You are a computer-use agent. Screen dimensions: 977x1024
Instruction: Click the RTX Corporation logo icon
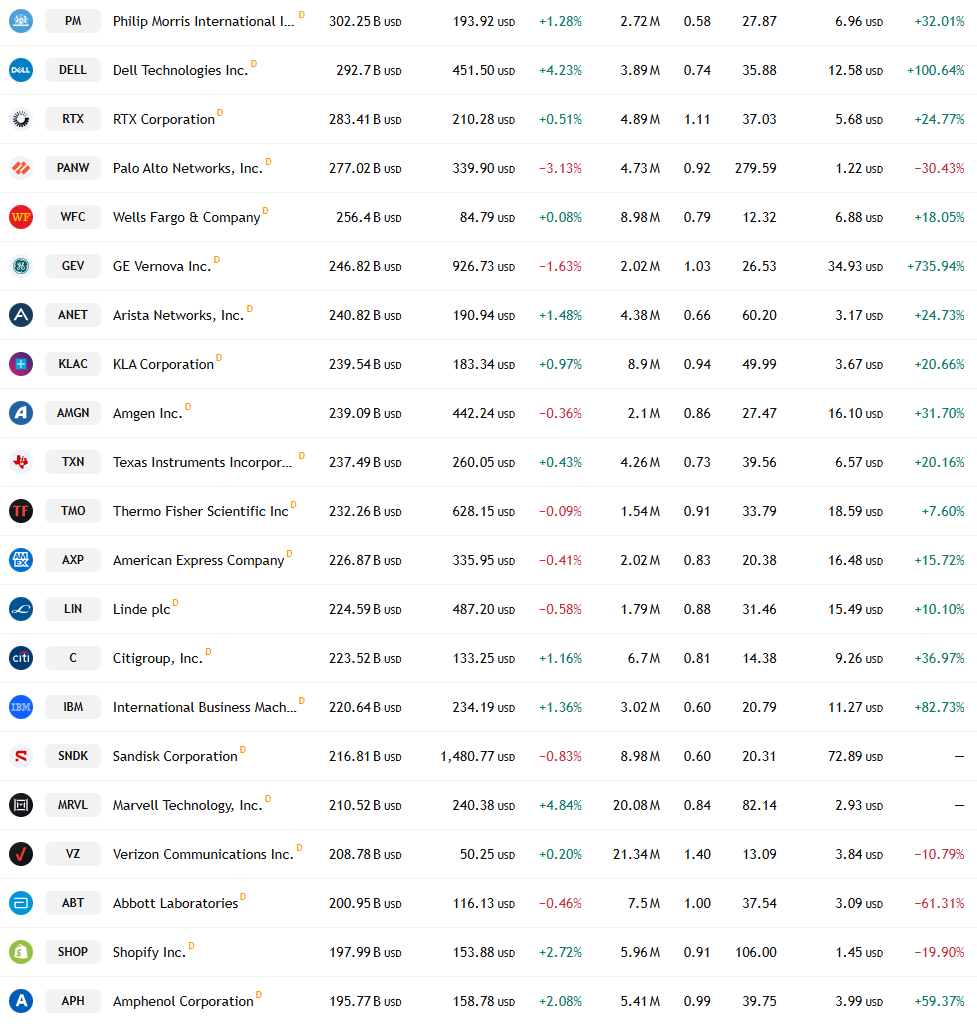21,119
